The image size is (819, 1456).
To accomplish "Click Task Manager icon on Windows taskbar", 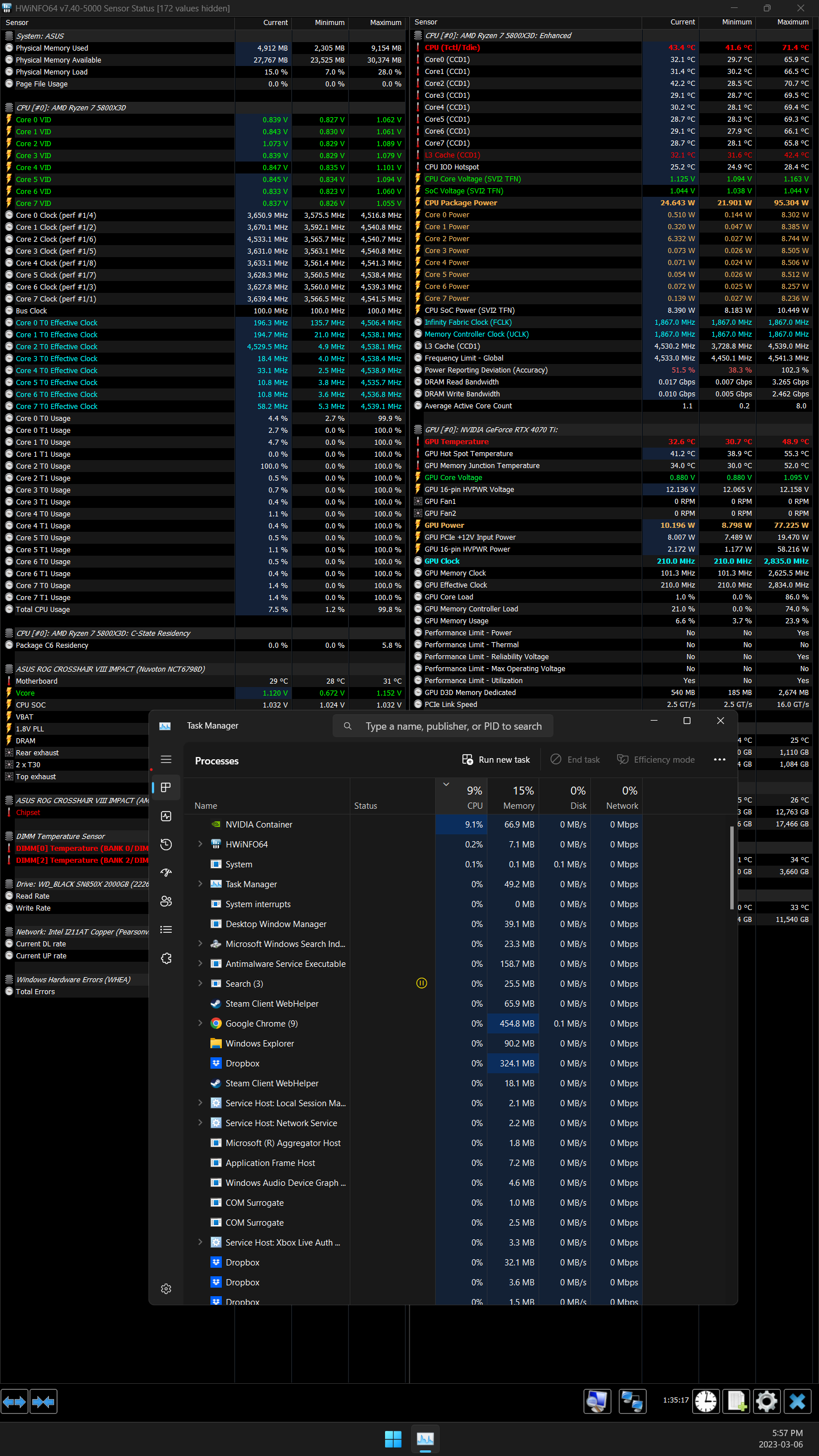I will click(425, 1440).
